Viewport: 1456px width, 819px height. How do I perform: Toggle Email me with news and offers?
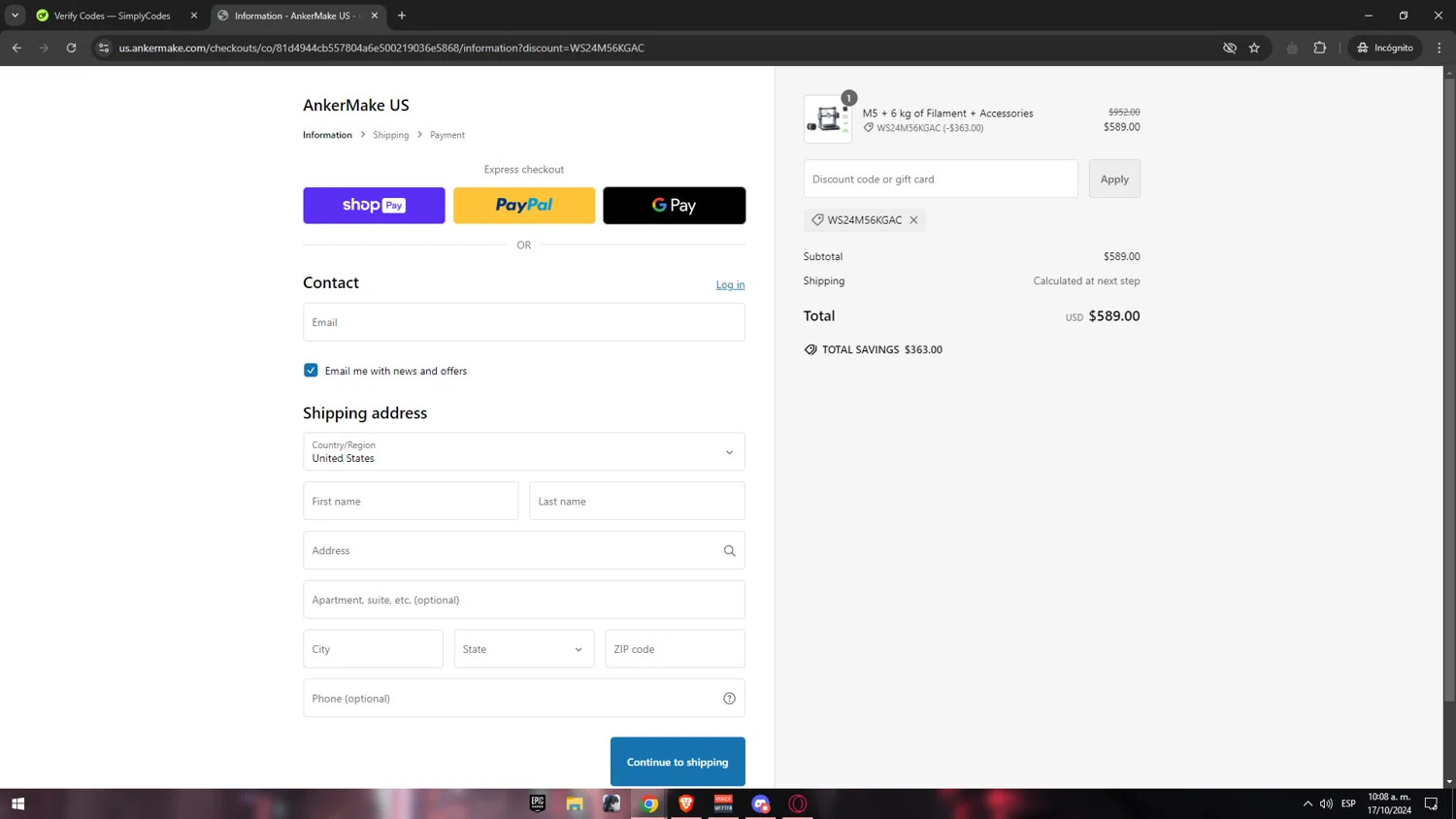click(311, 371)
